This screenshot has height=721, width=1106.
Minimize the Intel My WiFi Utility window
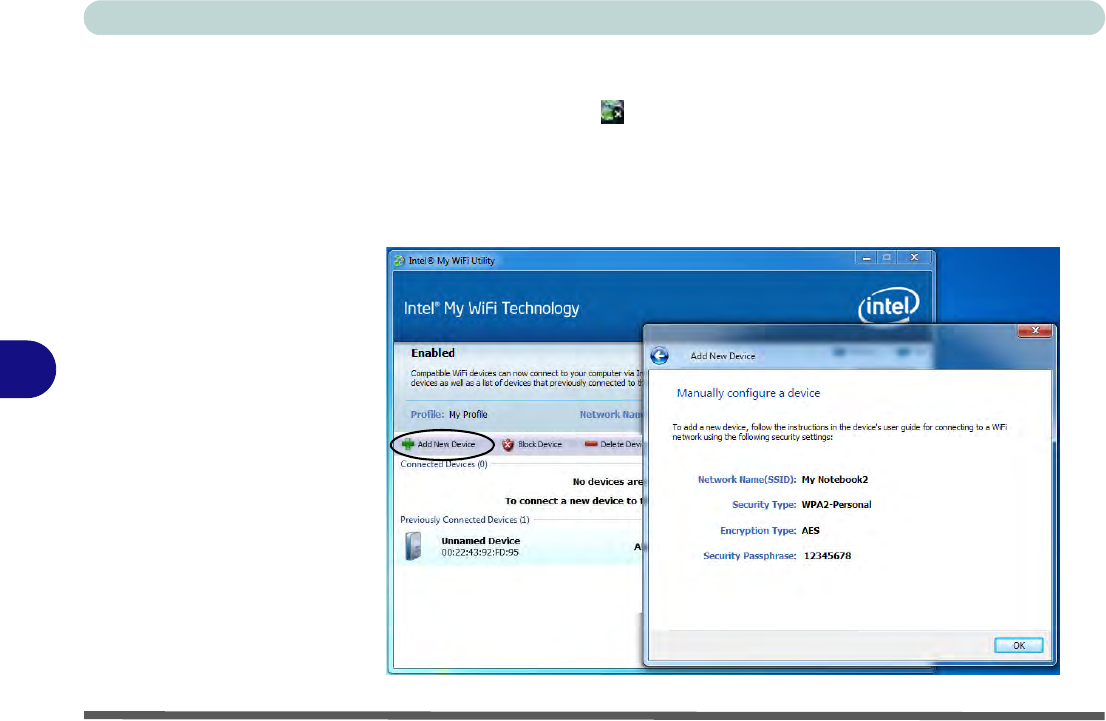tap(861, 259)
